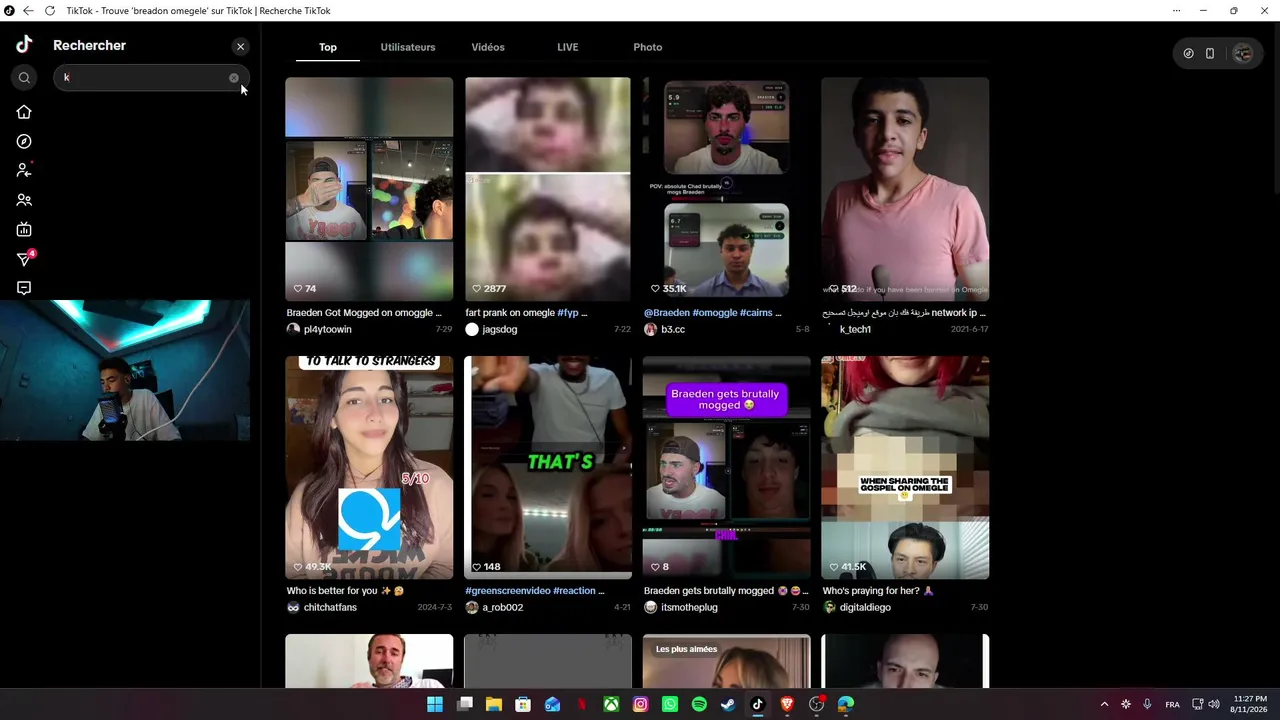Open the Following icon with red dot
This screenshot has width=1280, height=720.
24,170
